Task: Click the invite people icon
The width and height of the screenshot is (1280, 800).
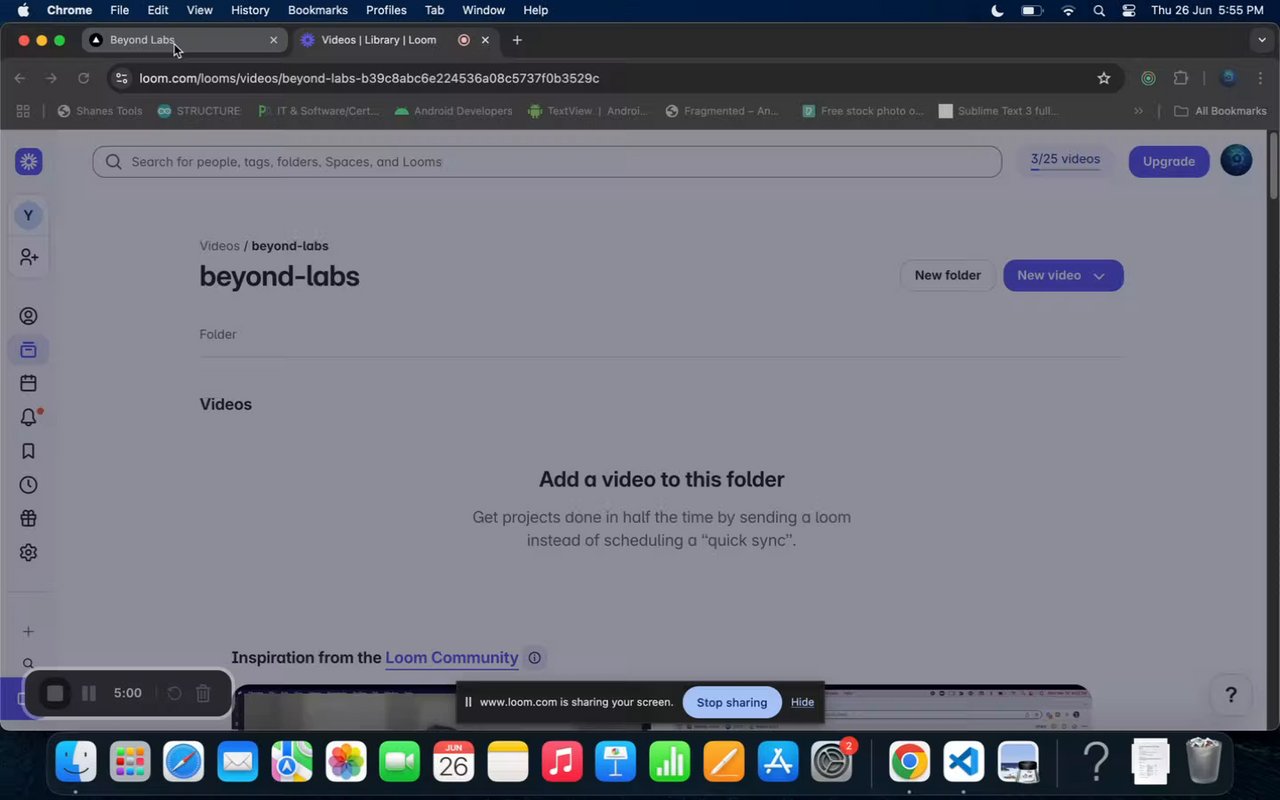Action: (29, 257)
